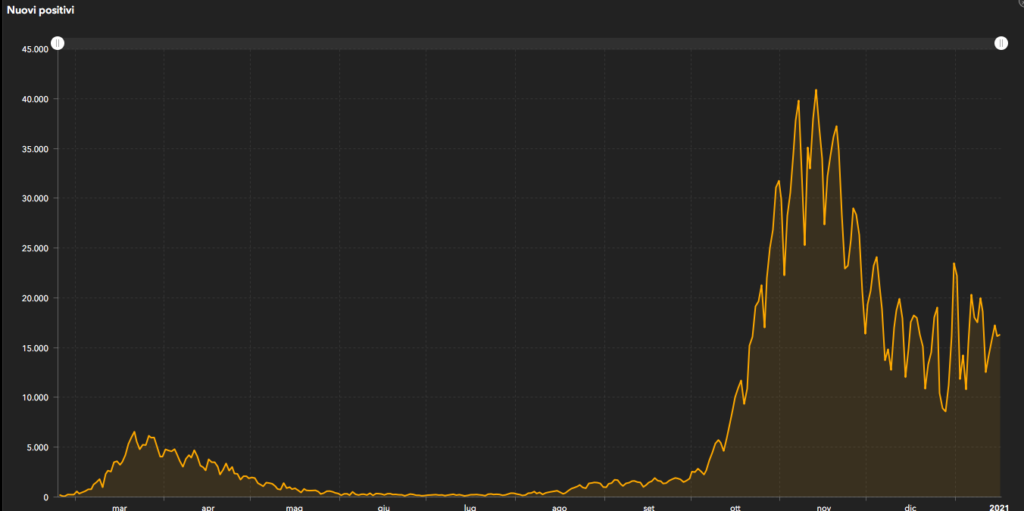
Task: Click the "apr" month label on x-axis
Action: pyautogui.click(x=208, y=507)
